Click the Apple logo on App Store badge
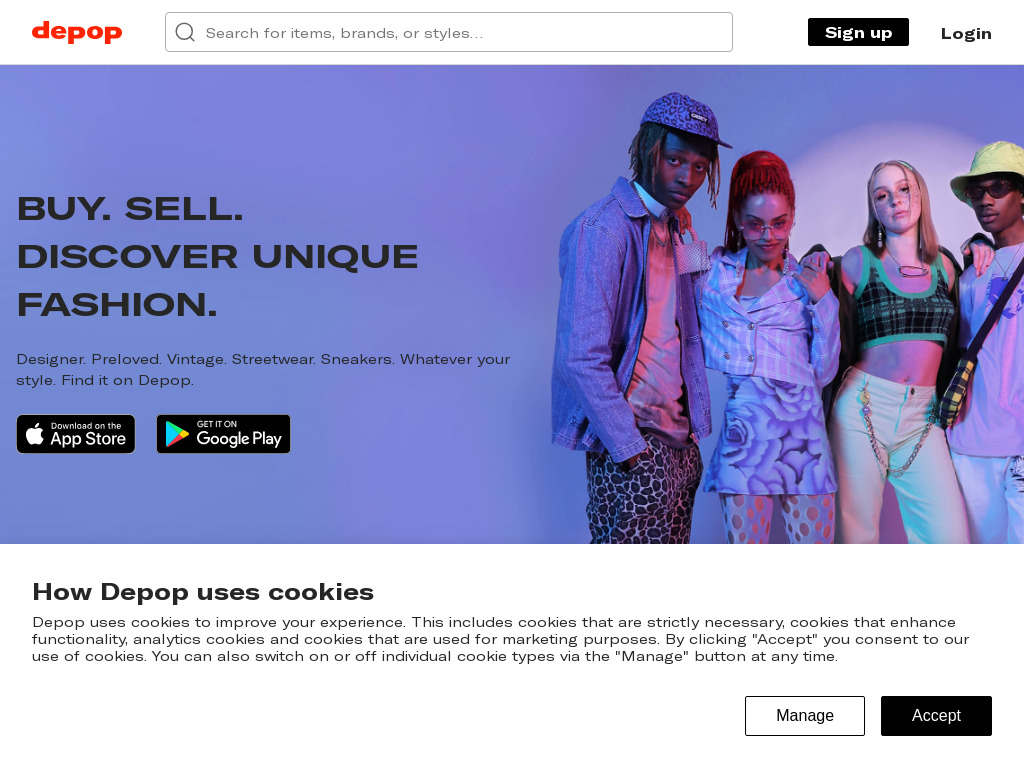Screen dimensions: 1024x768 point(35,434)
